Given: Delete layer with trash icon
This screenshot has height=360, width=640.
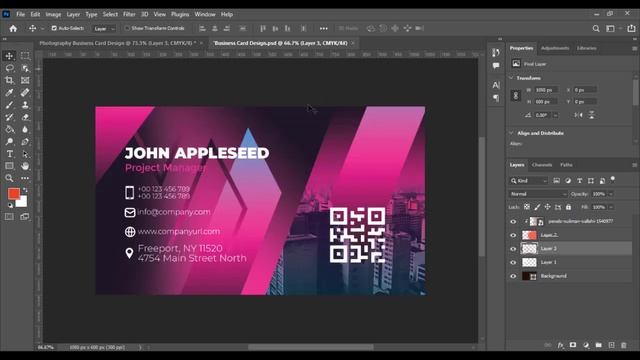Looking at the screenshot, I should tap(624, 345).
